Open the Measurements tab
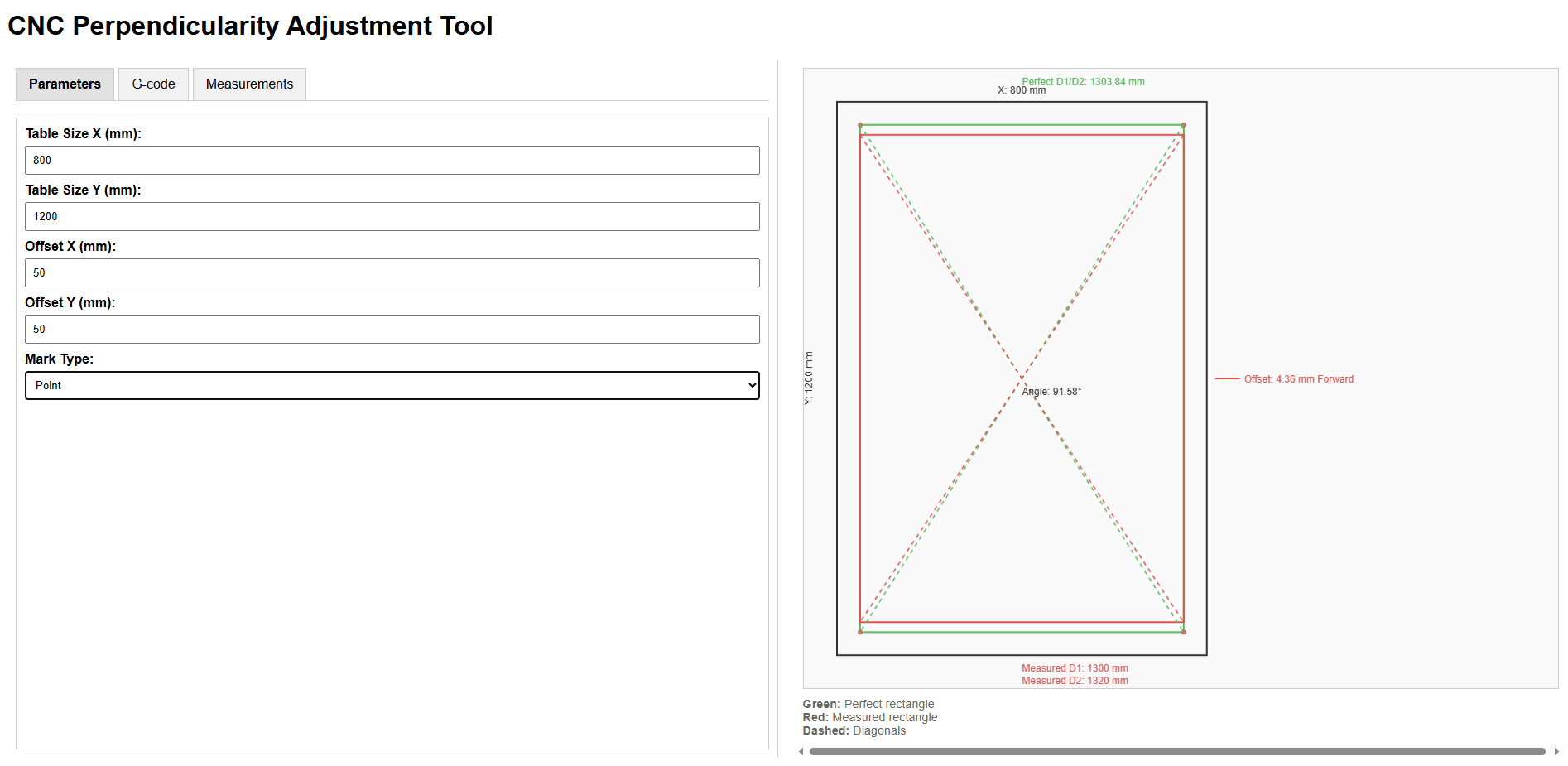 [x=249, y=84]
